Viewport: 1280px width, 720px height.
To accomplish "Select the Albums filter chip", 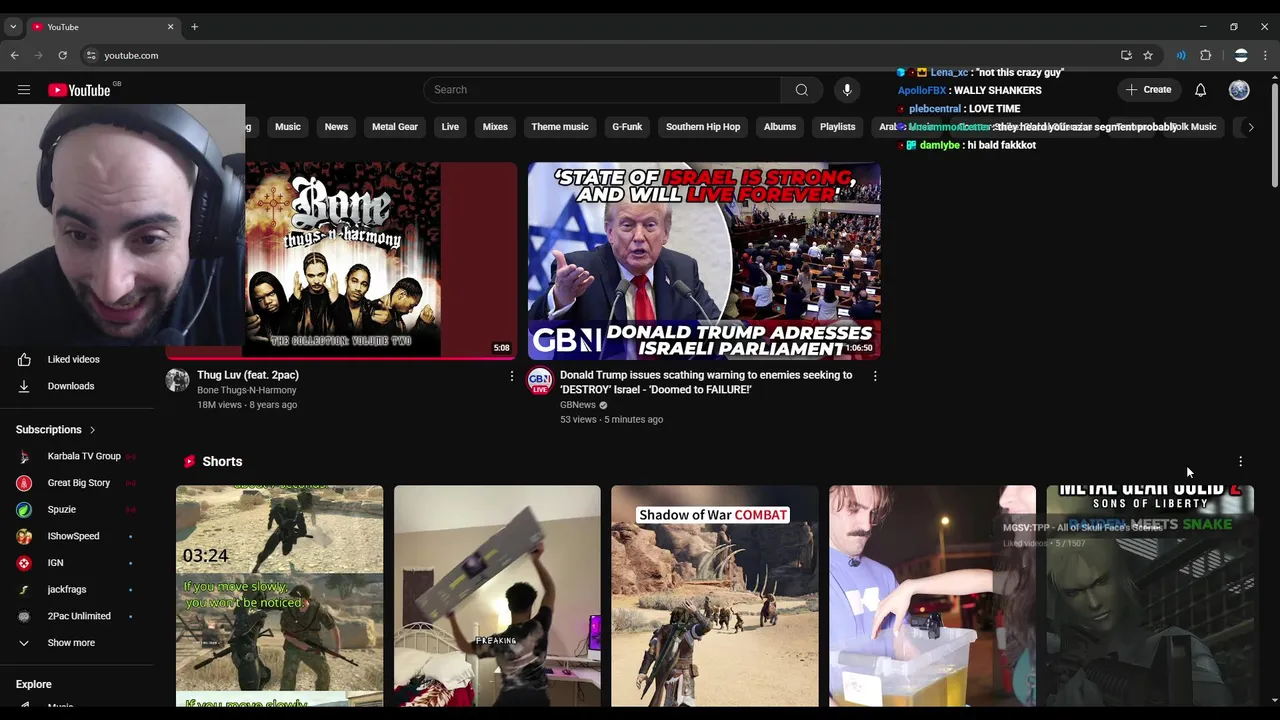I will coord(780,127).
